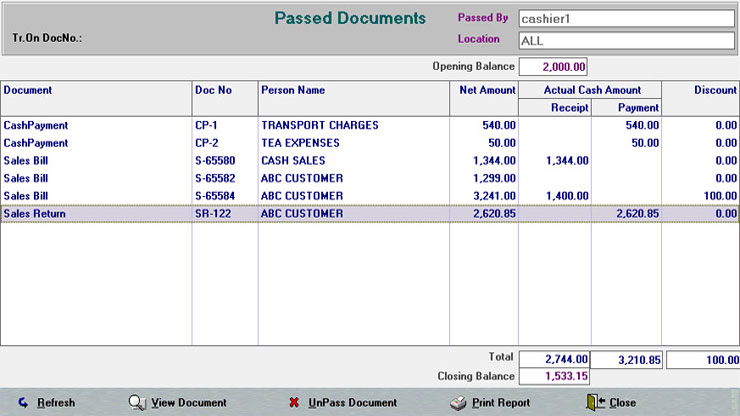Click doc number S-65580
This screenshot has width=740, height=416.
tap(215, 161)
